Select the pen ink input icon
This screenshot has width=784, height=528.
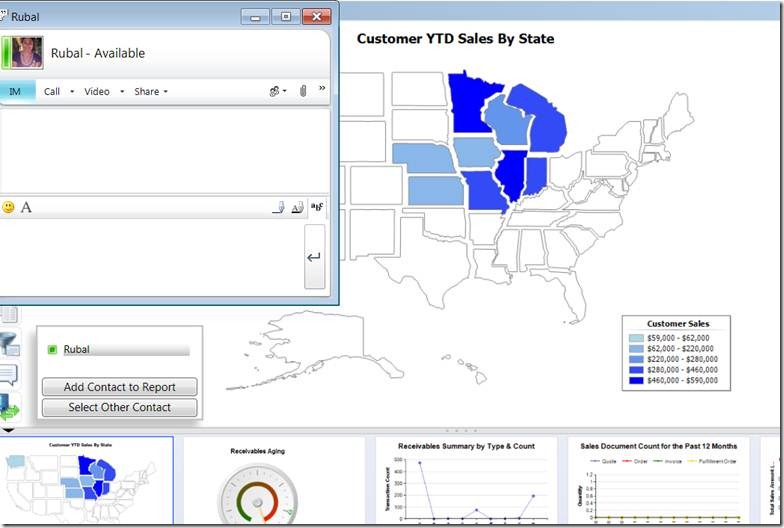tap(278, 208)
